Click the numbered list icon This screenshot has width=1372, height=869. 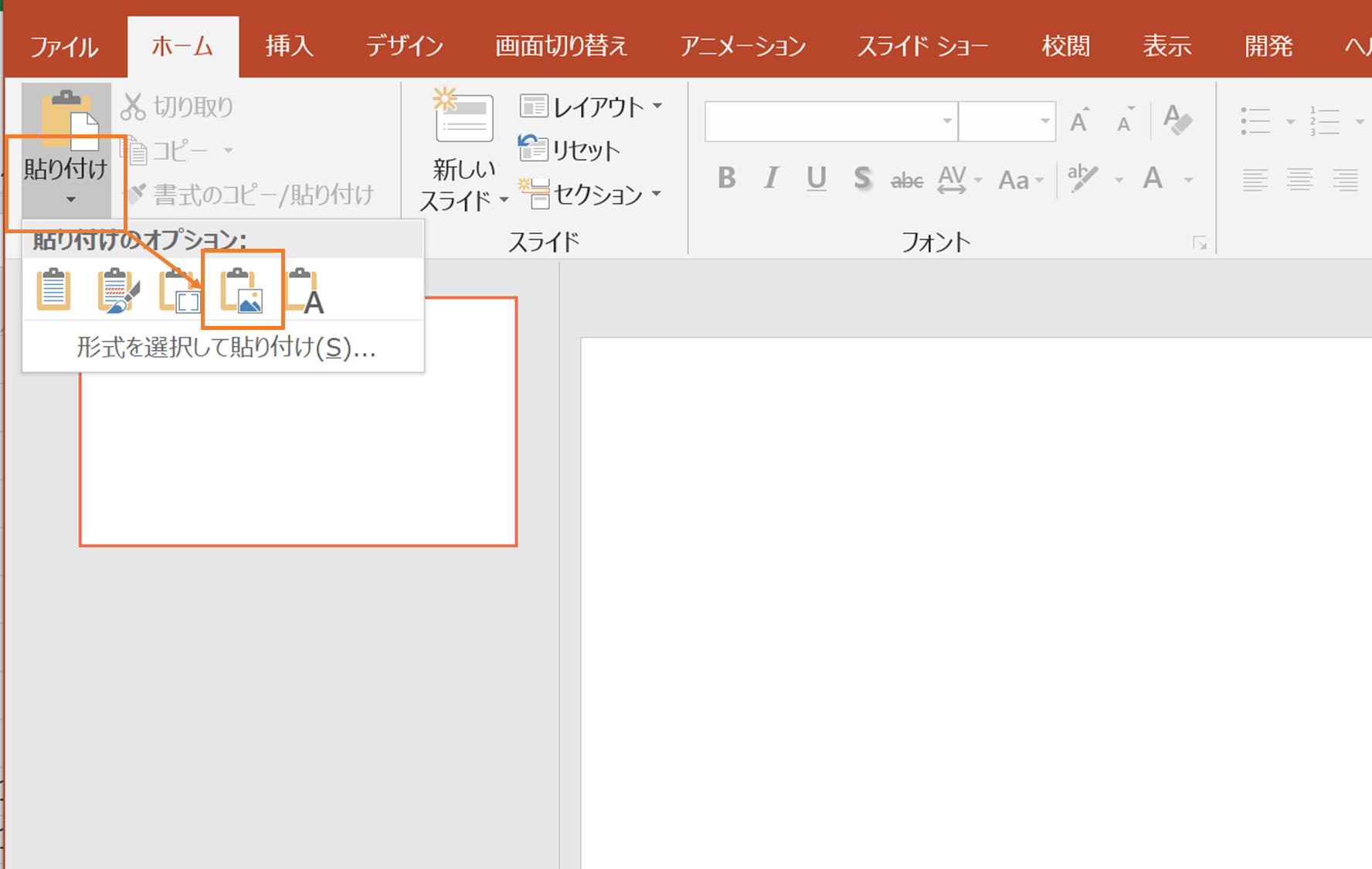coord(1325,121)
